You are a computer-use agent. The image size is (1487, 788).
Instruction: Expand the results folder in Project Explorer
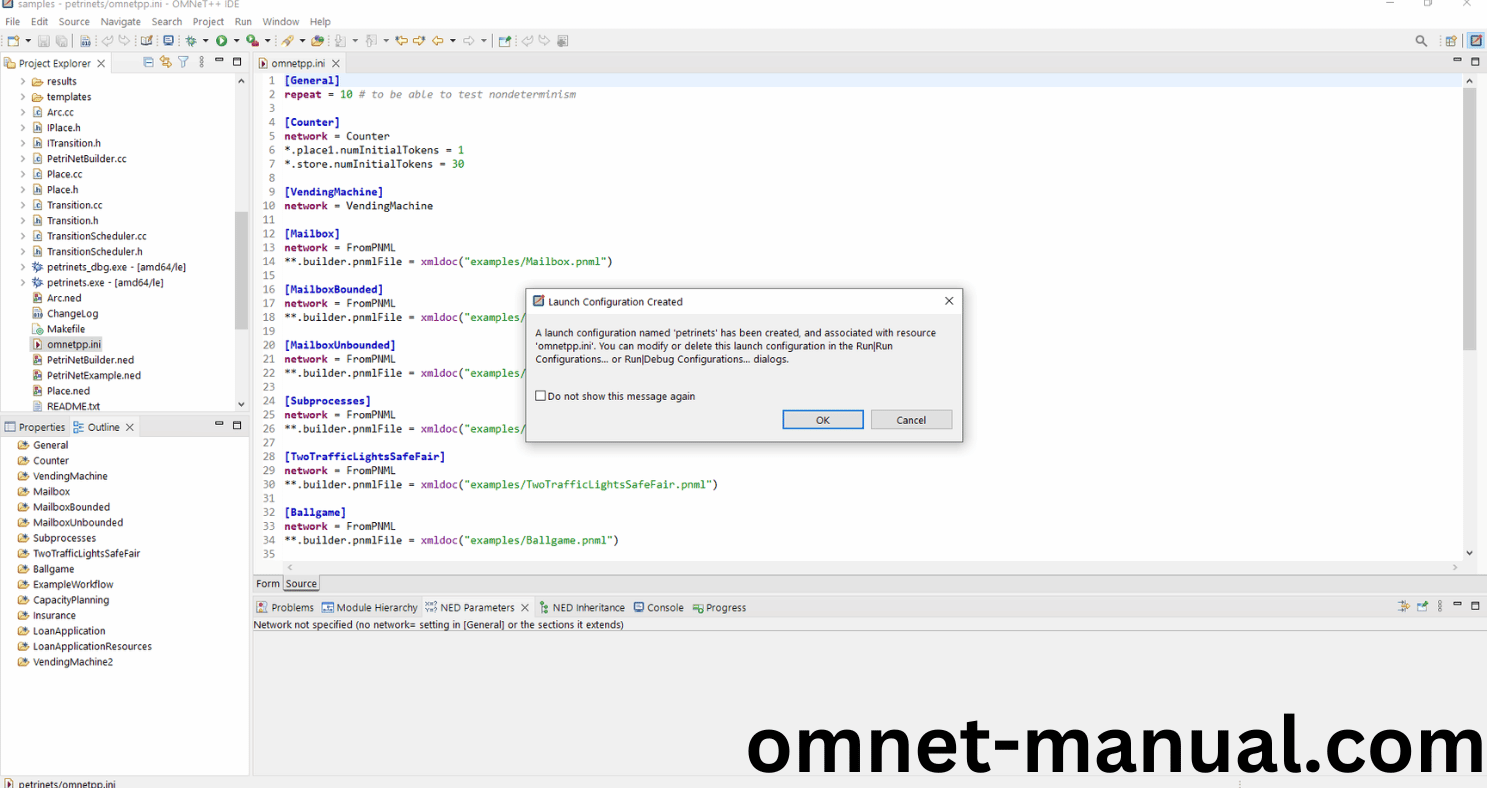(x=23, y=82)
